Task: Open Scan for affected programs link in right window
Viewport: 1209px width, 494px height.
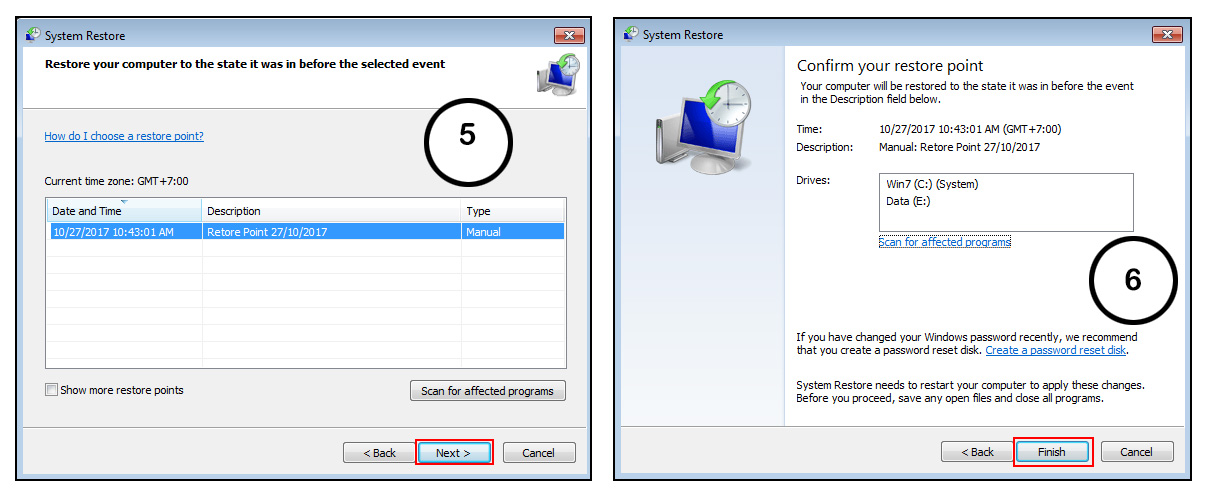Action: coord(945,242)
